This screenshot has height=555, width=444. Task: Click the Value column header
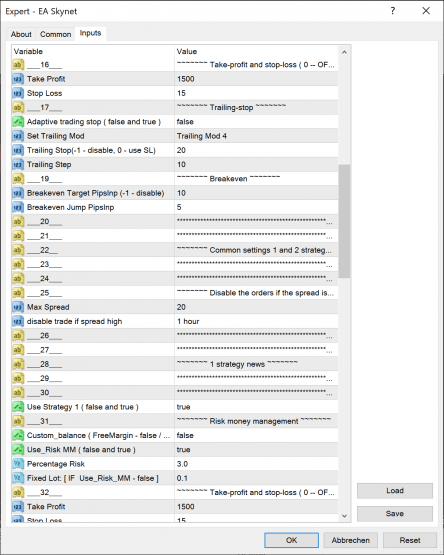[x=256, y=52]
